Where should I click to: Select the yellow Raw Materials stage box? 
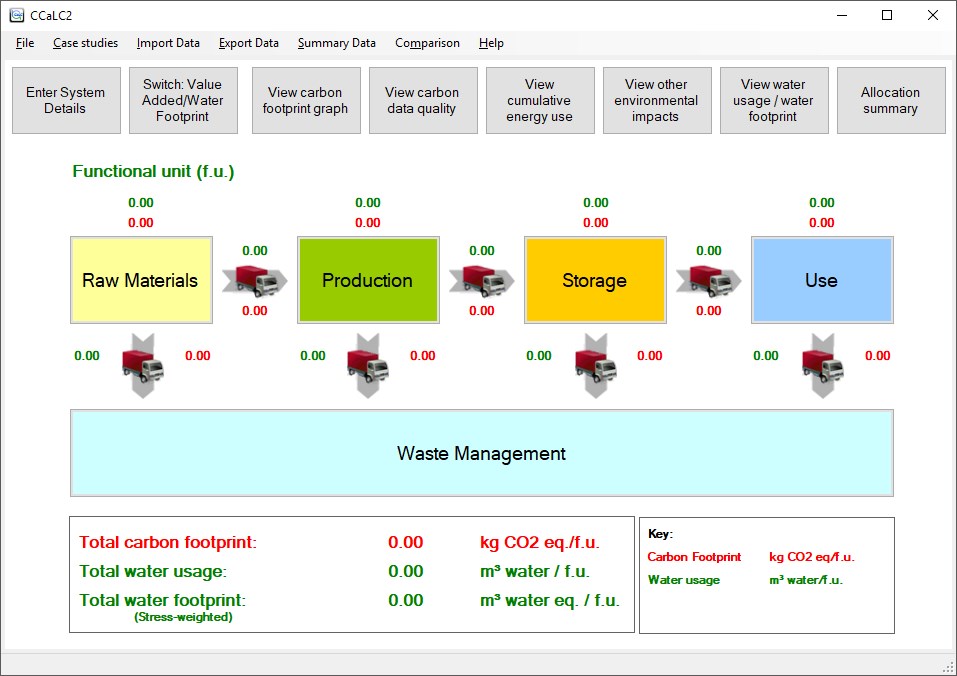pyautogui.click(x=141, y=280)
